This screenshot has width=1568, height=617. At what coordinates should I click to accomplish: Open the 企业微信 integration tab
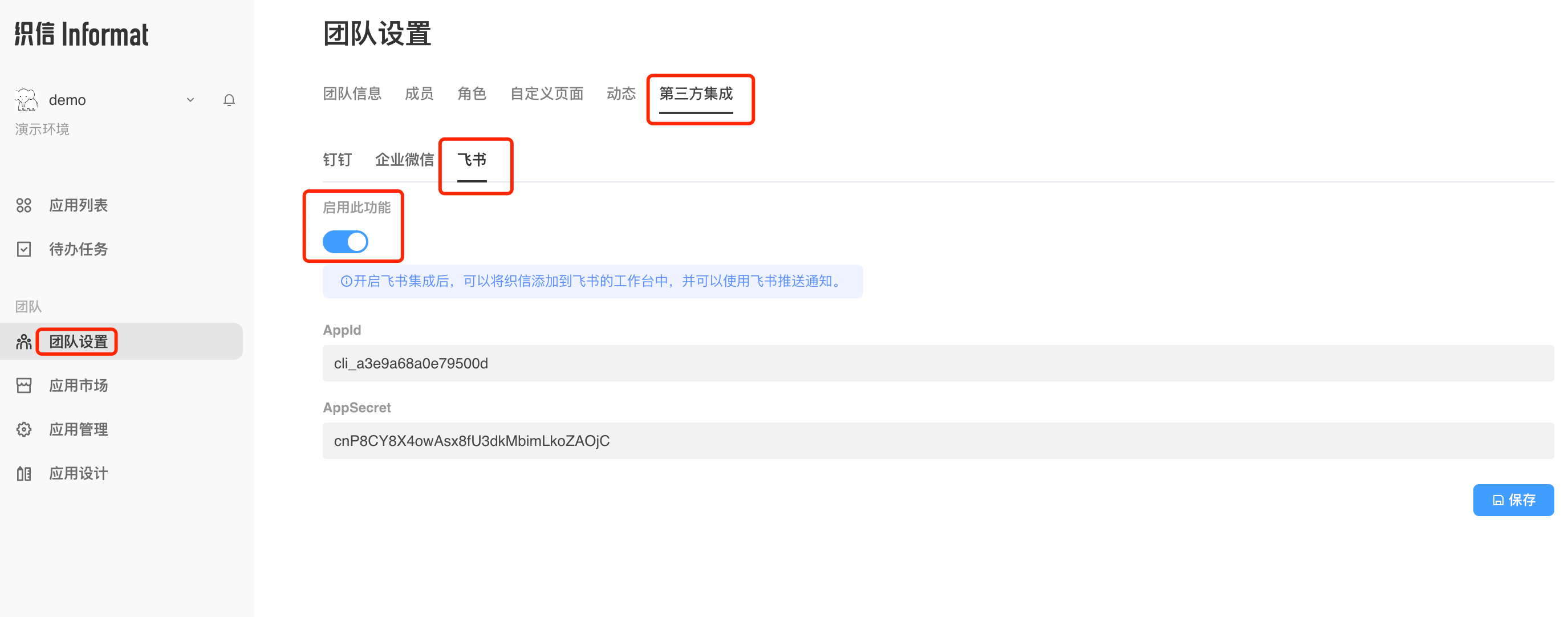coord(404,160)
